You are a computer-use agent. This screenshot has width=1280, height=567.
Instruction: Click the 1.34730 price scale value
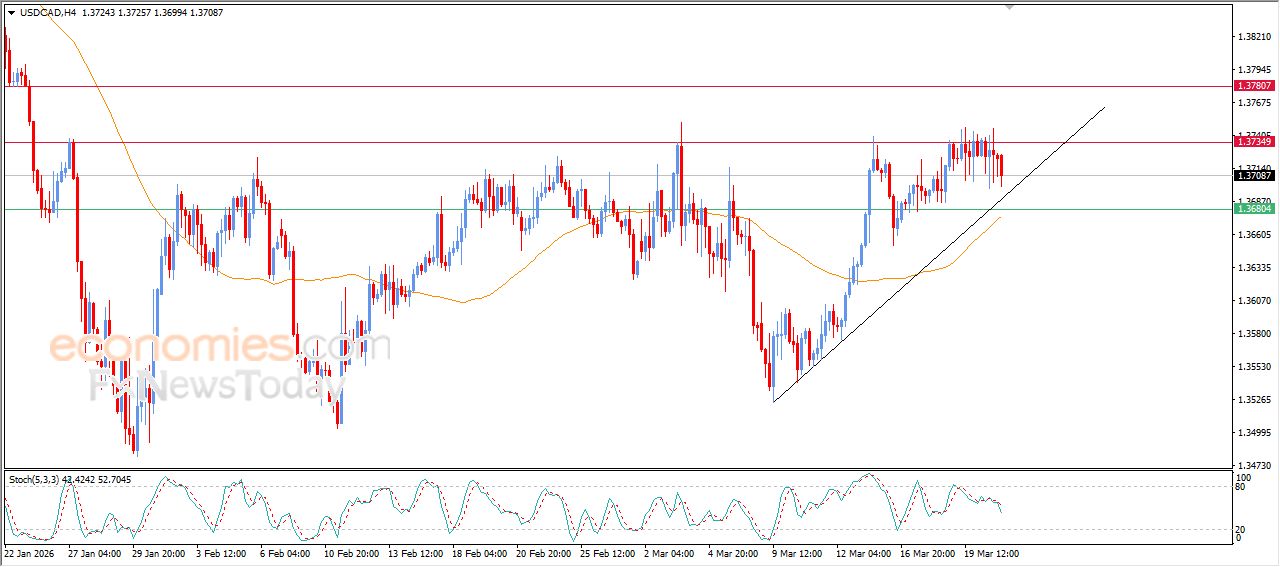tap(1254, 466)
